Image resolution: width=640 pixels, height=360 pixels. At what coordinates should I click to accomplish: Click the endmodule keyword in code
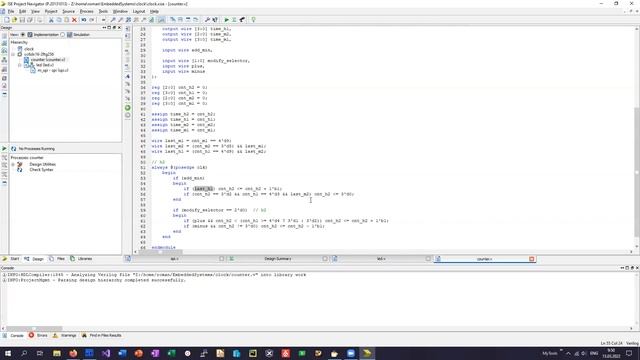tap(163, 247)
